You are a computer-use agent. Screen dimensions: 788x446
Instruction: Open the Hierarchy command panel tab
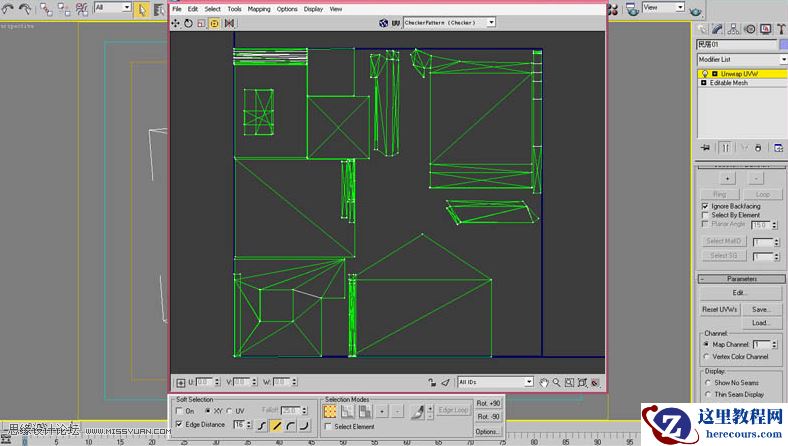(733, 29)
